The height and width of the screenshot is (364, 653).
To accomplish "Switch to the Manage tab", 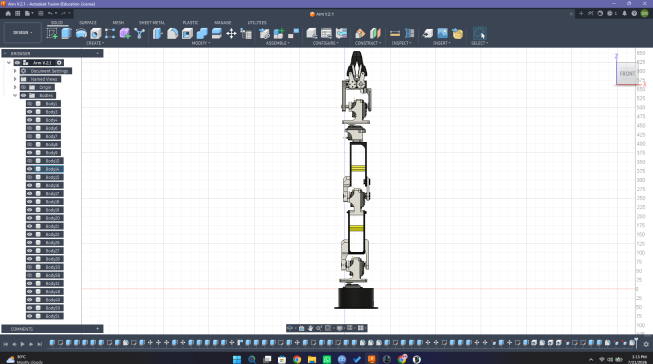I will pos(223,22).
